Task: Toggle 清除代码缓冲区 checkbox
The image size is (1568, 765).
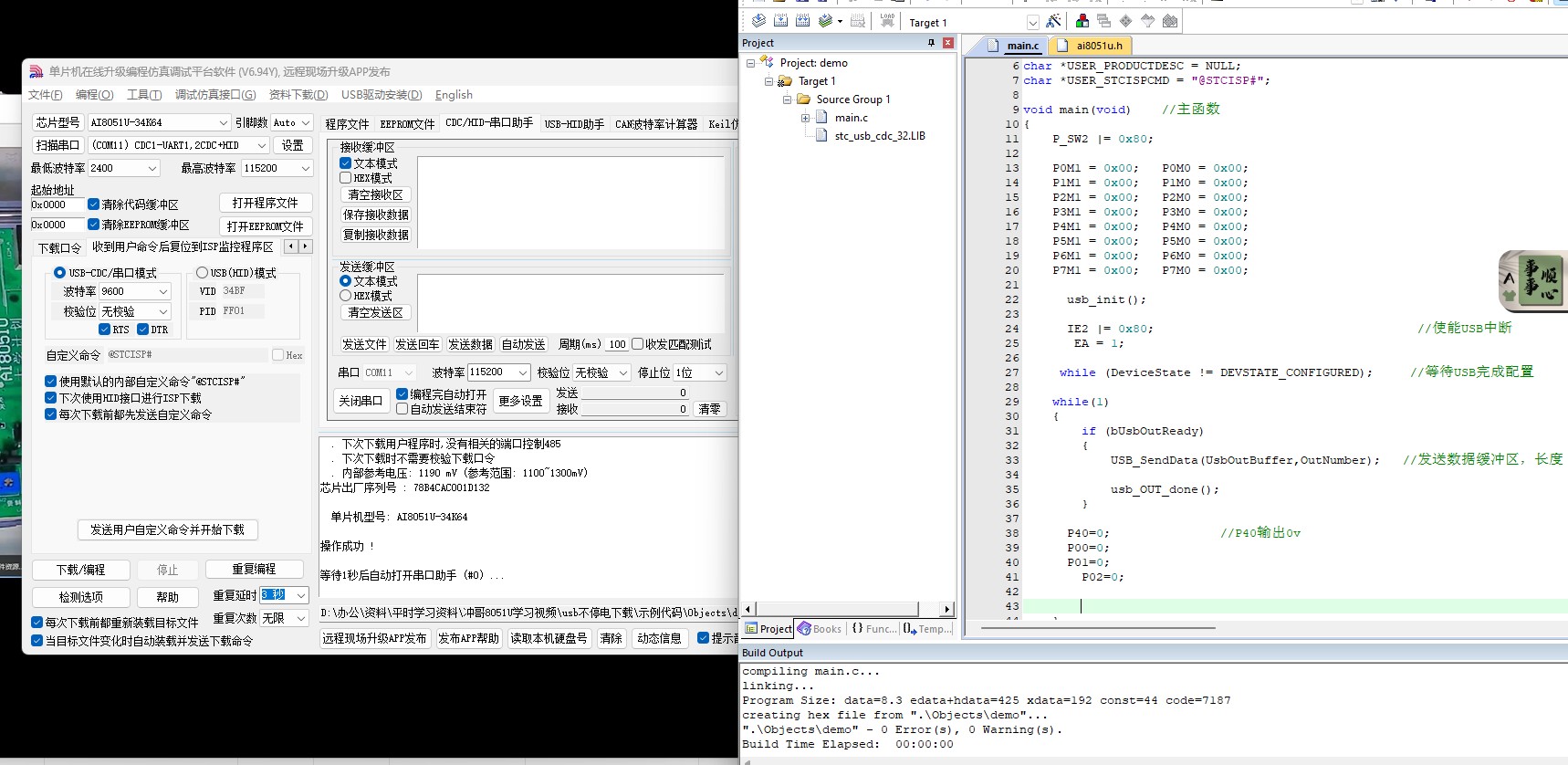Action: tap(93, 204)
